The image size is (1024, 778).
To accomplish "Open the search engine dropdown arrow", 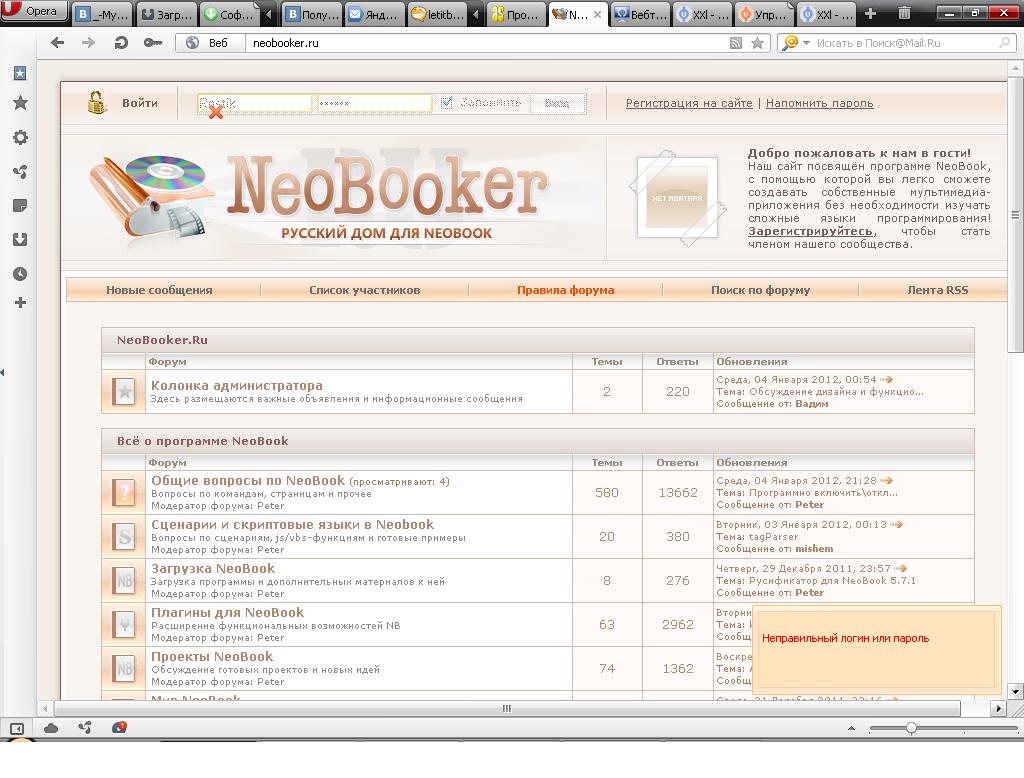I will coord(807,43).
